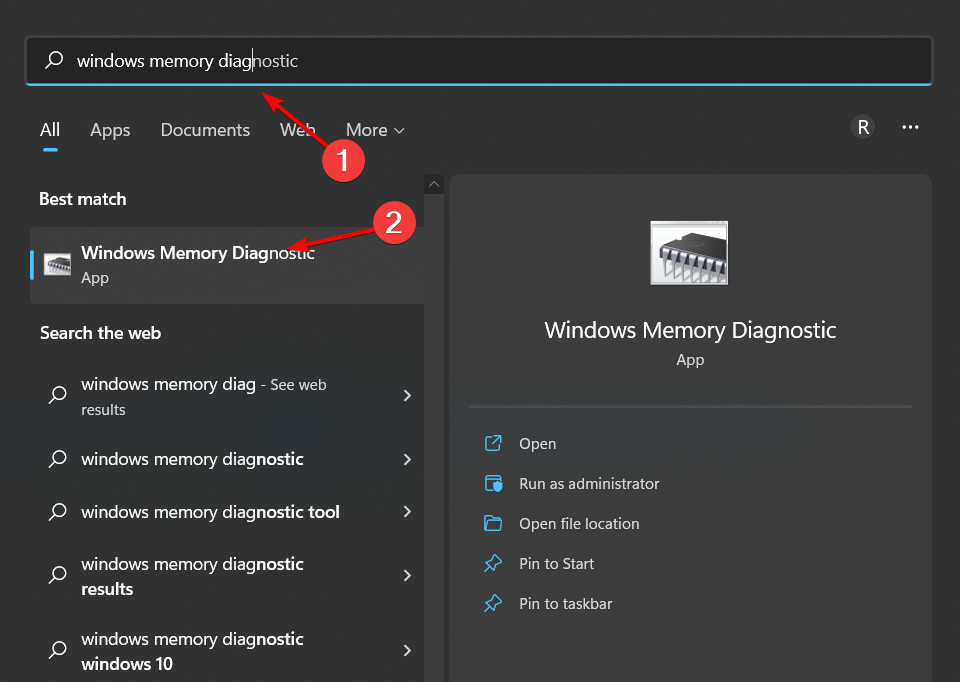The height and width of the screenshot is (682, 960).
Task: Expand arrow for 'windows memory diagnostic tool'
Action: click(x=407, y=511)
